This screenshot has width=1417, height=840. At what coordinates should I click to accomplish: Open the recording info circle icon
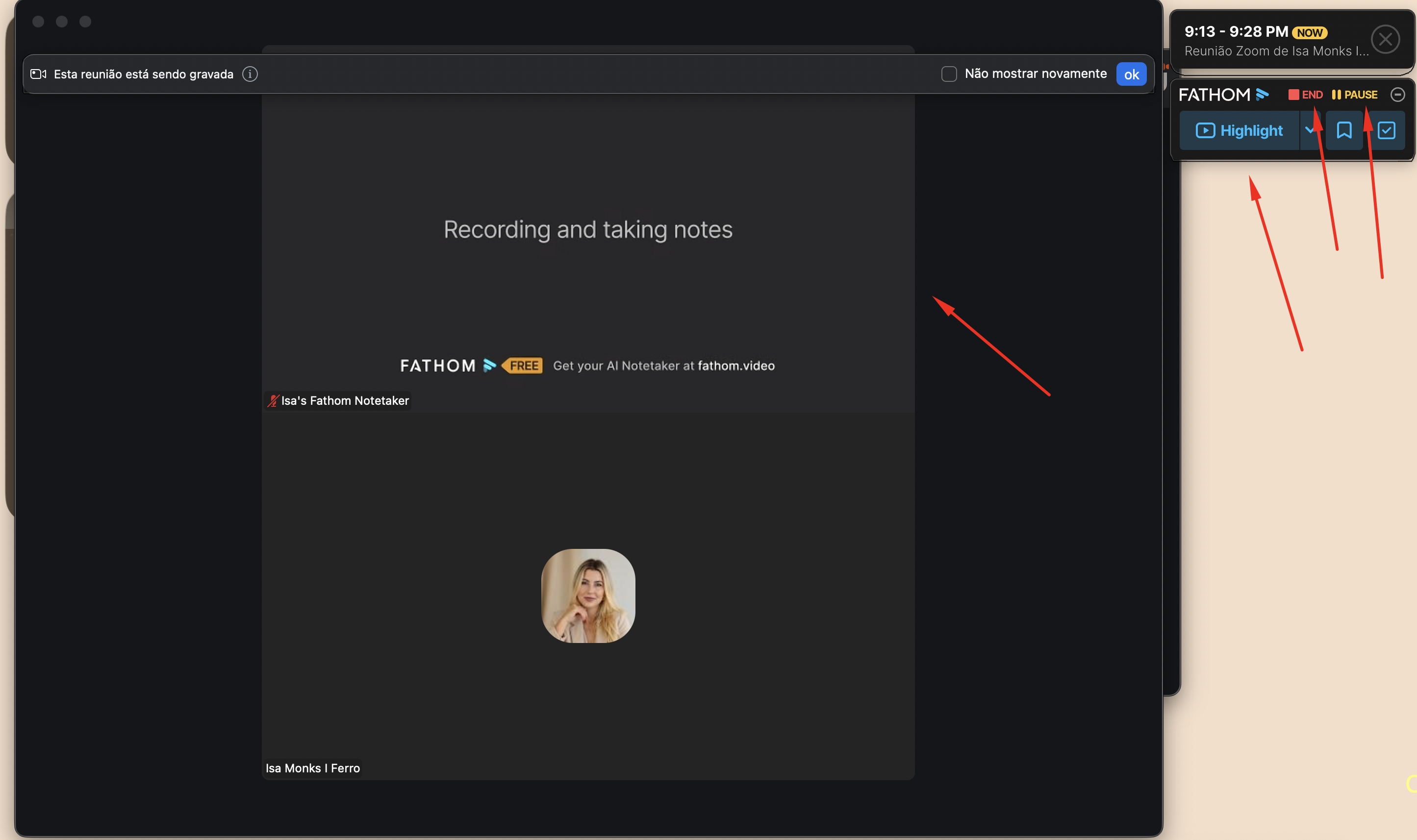(250, 74)
